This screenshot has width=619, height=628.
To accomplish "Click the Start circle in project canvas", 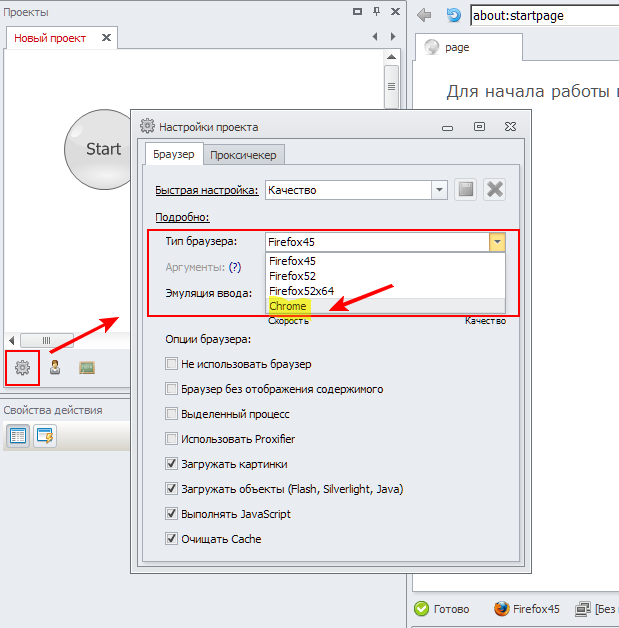I will pos(97,149).
